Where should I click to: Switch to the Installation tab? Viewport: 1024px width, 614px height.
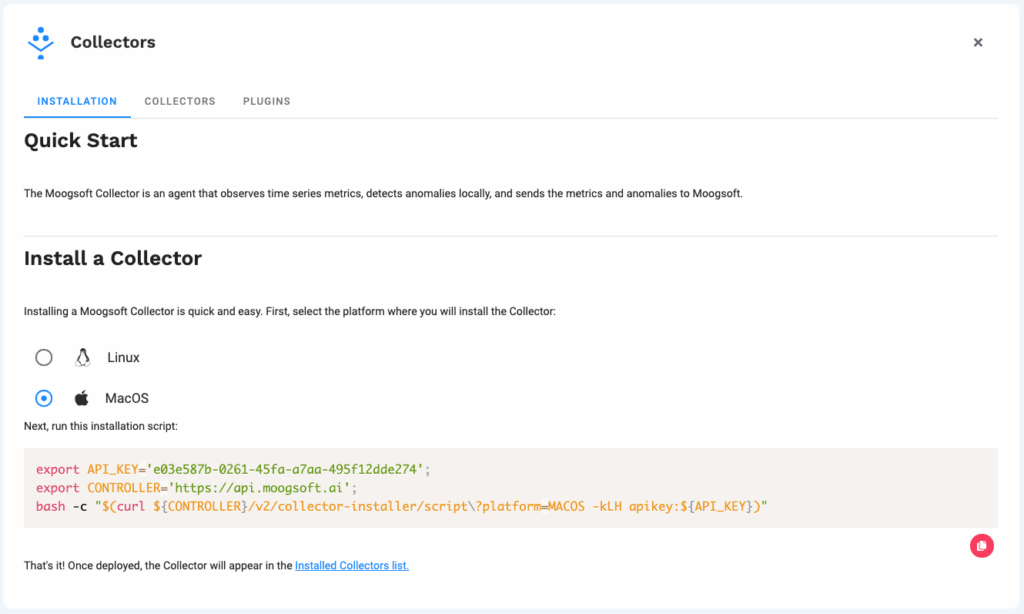click(77, 101)
